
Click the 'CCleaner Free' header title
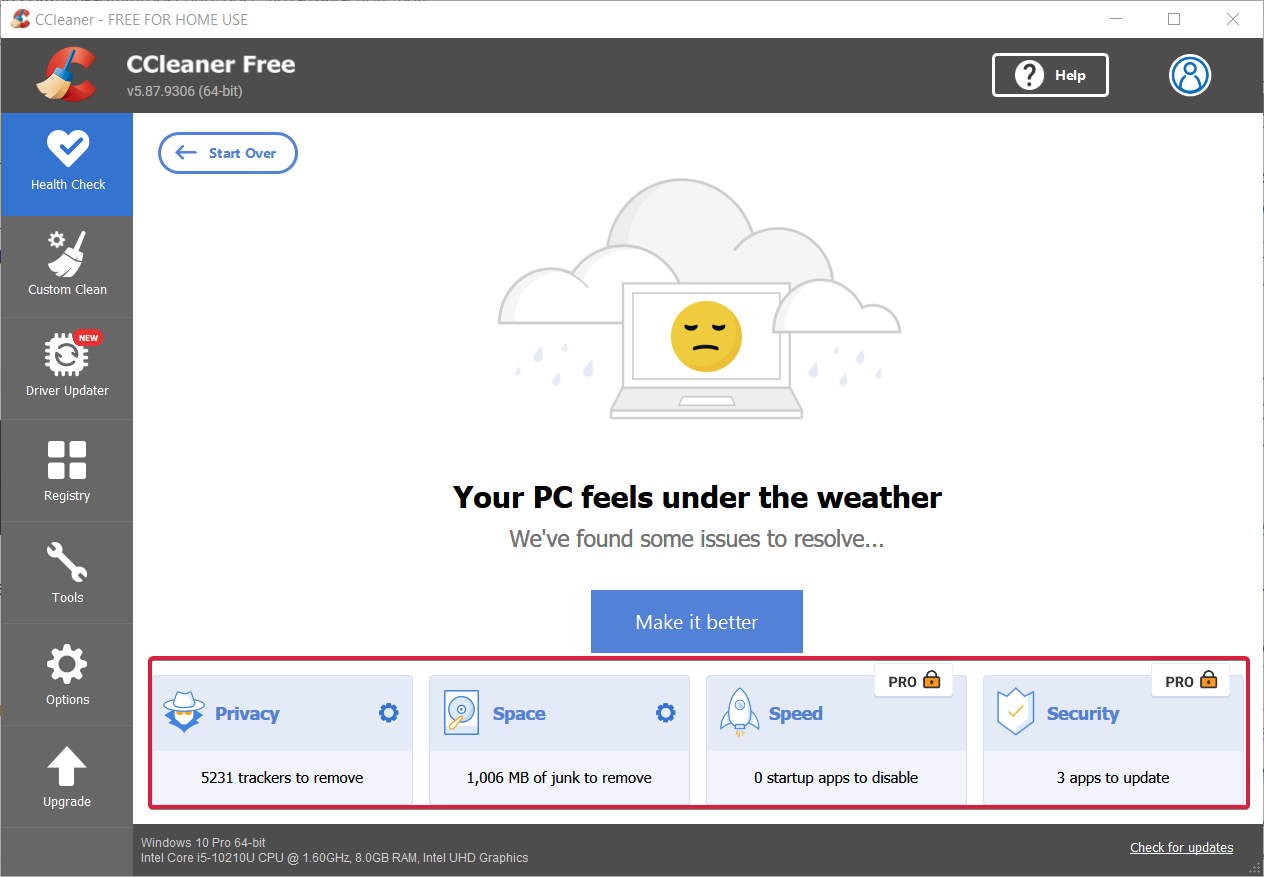pyautogui.click(x=211, y=64)
